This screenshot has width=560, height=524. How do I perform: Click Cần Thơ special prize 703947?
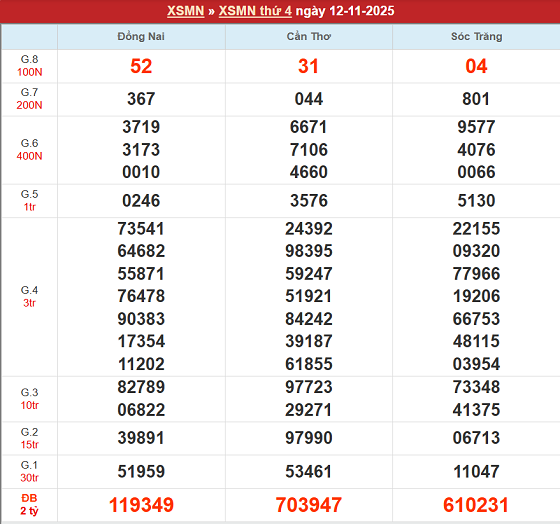click(309, 505)
